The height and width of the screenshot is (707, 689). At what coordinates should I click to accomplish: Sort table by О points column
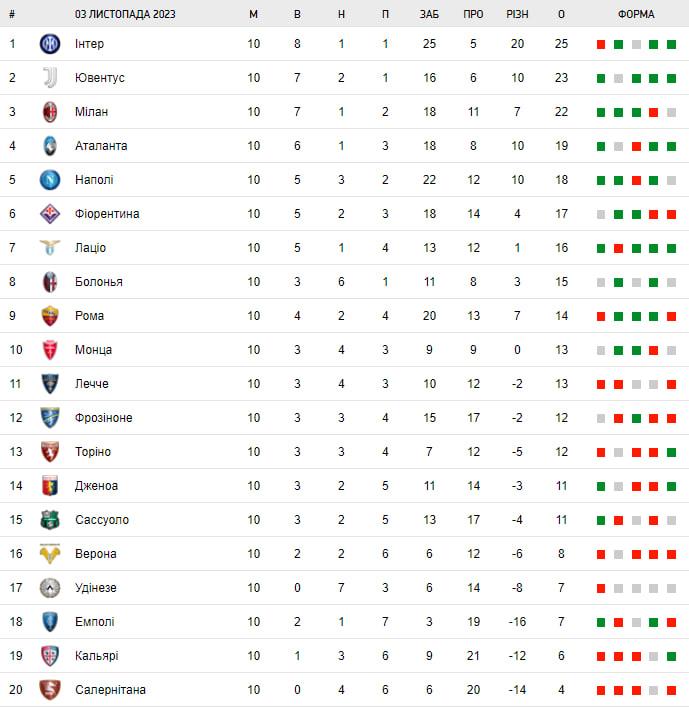[x=561, y=14]
